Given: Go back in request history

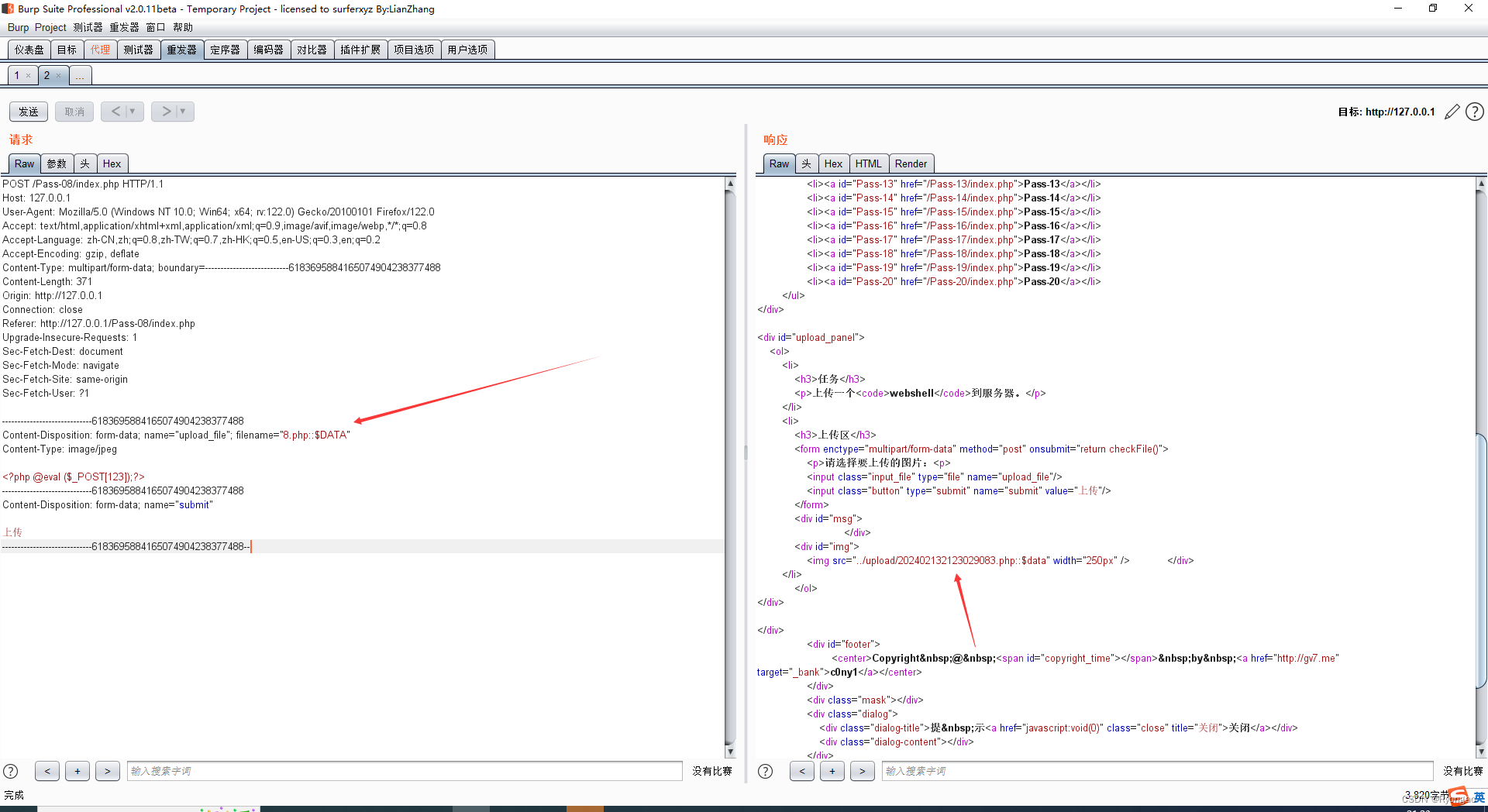Looking at the screenshot, I should coord(115,112).
